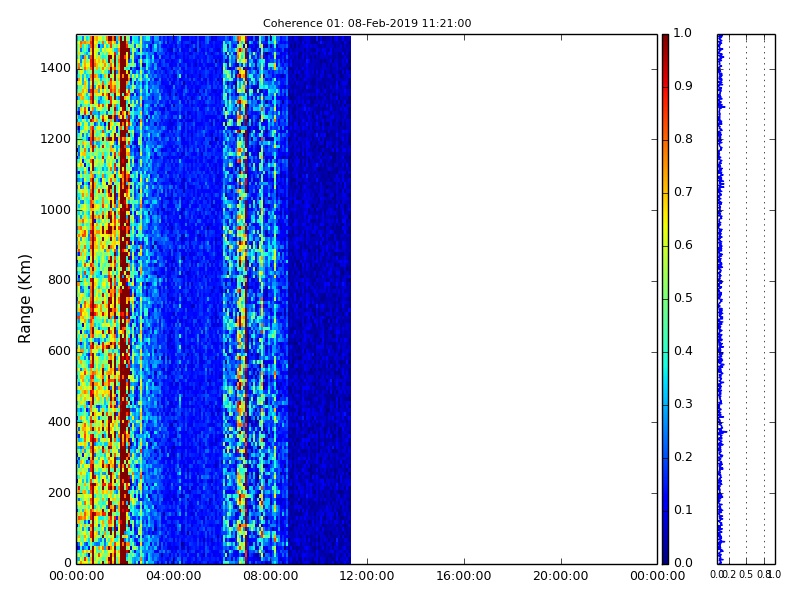The image size is (800, 600).
Task: Click the colorbar label 0.7
Action: point(683,192)
